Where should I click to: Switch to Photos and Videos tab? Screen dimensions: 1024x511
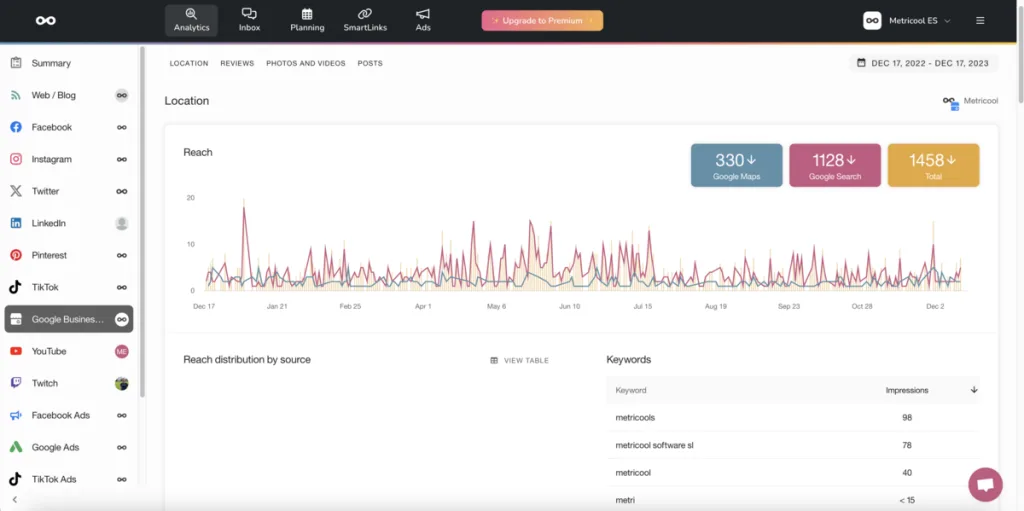click(305, 63)
